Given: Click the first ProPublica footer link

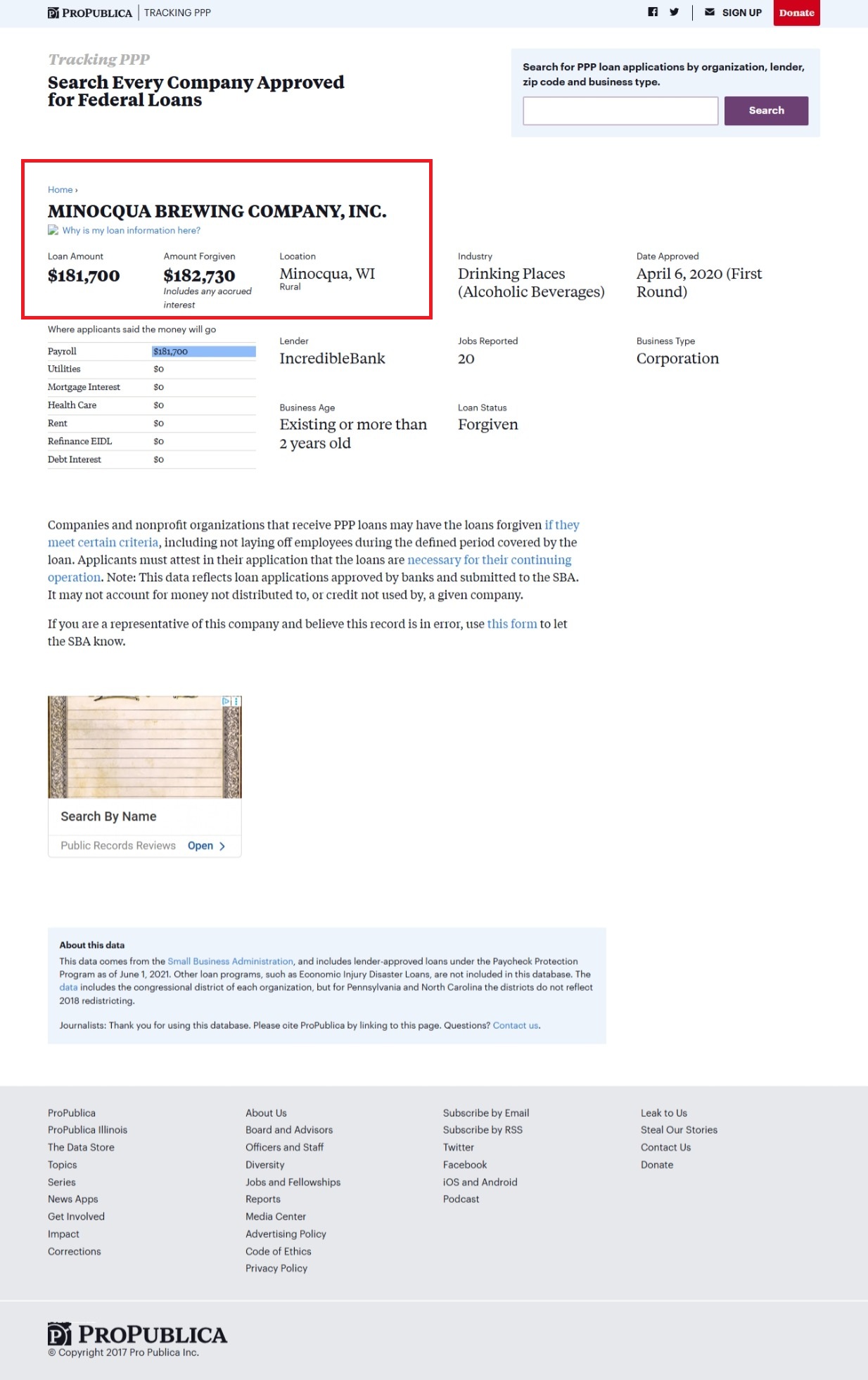Looking at the screenshot, I should click(72, 1113).
